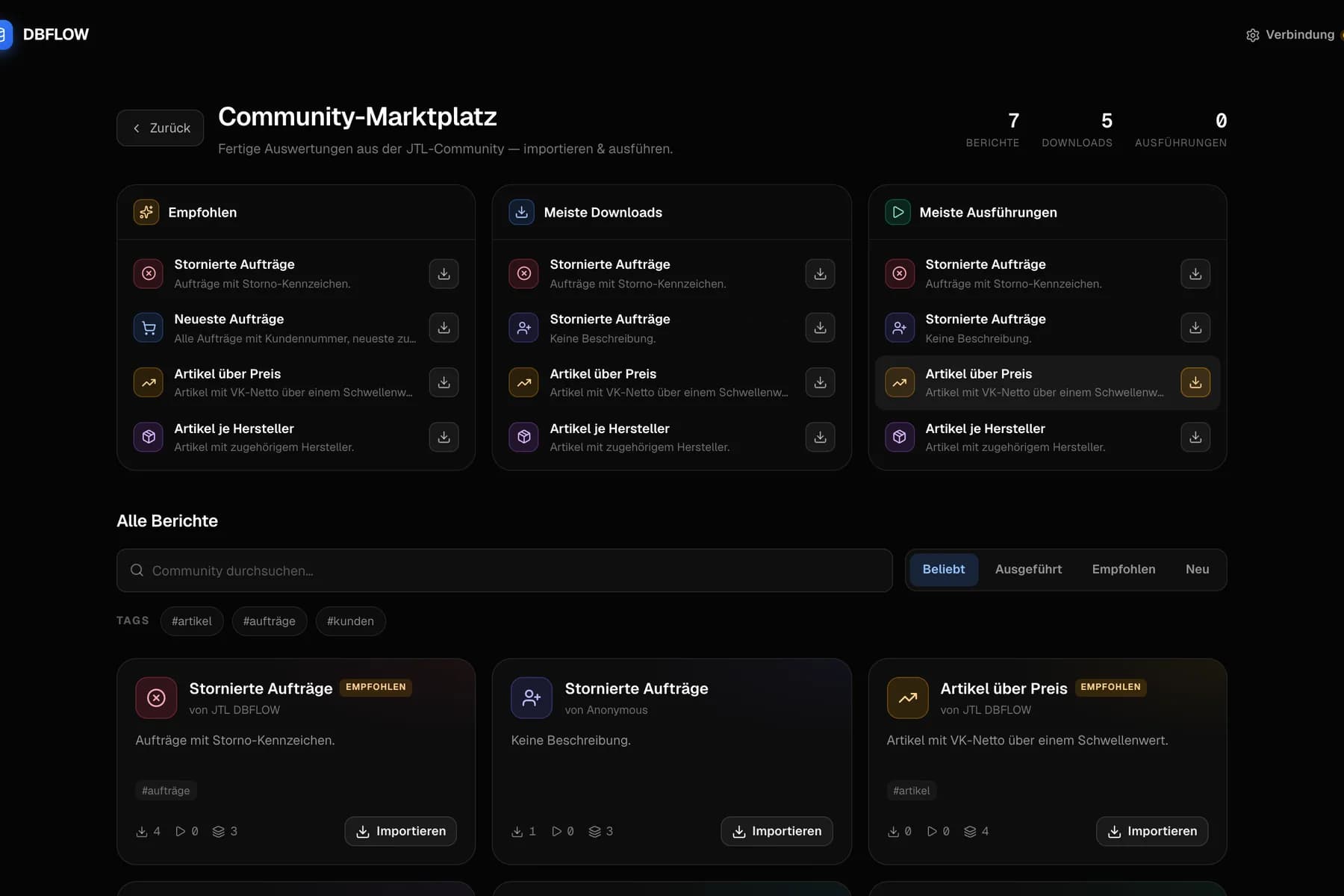Click the Community-Marktplatz heading
Image resolution: width=1344 pixels, height=896 pixels.
pyautogui.click(x=358, y=116)
